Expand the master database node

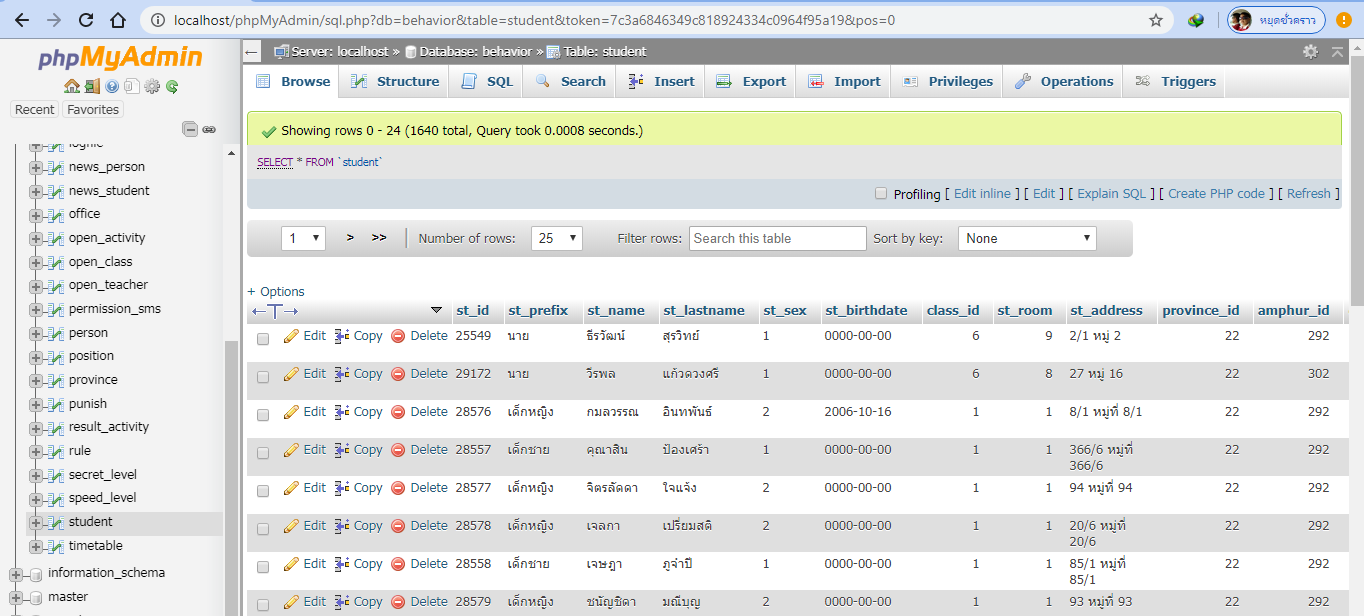(15, 597)
